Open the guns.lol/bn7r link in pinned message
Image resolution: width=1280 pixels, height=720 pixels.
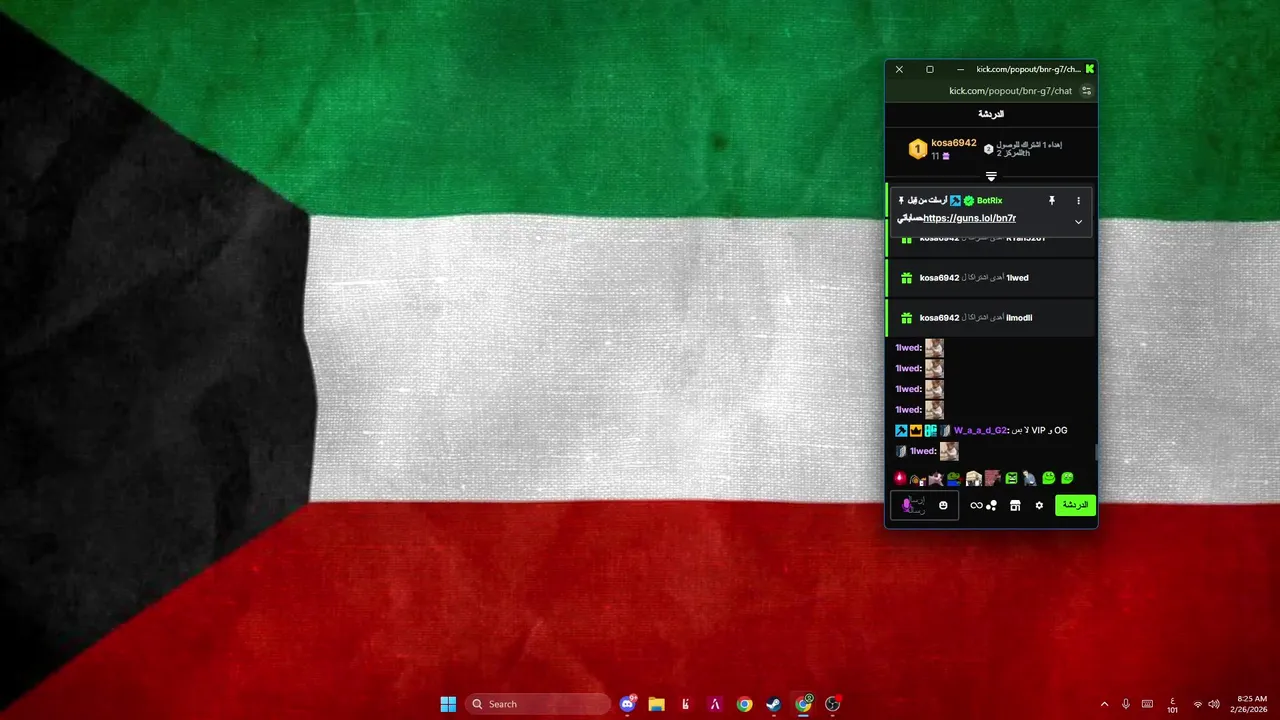pyautogui.click(x=969, y=218)
